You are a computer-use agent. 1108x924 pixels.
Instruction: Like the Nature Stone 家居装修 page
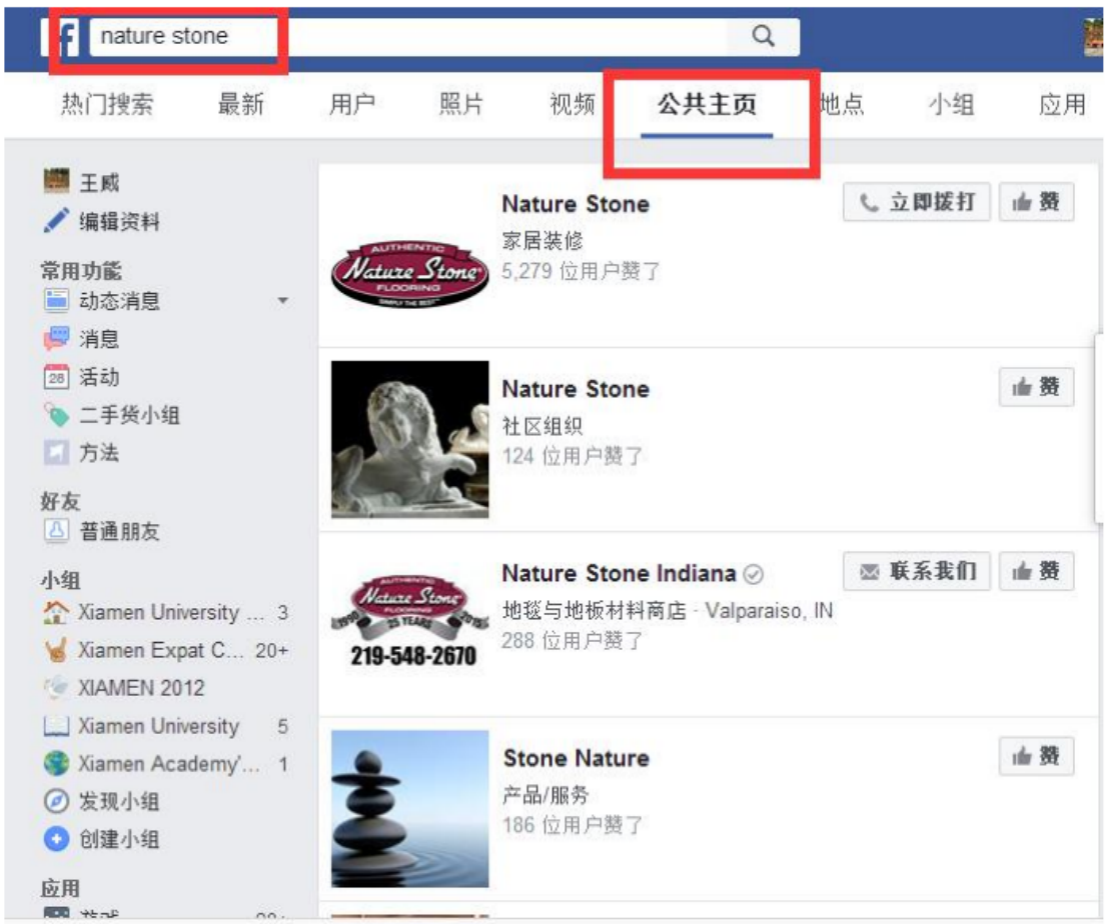tap(1037, 202)
